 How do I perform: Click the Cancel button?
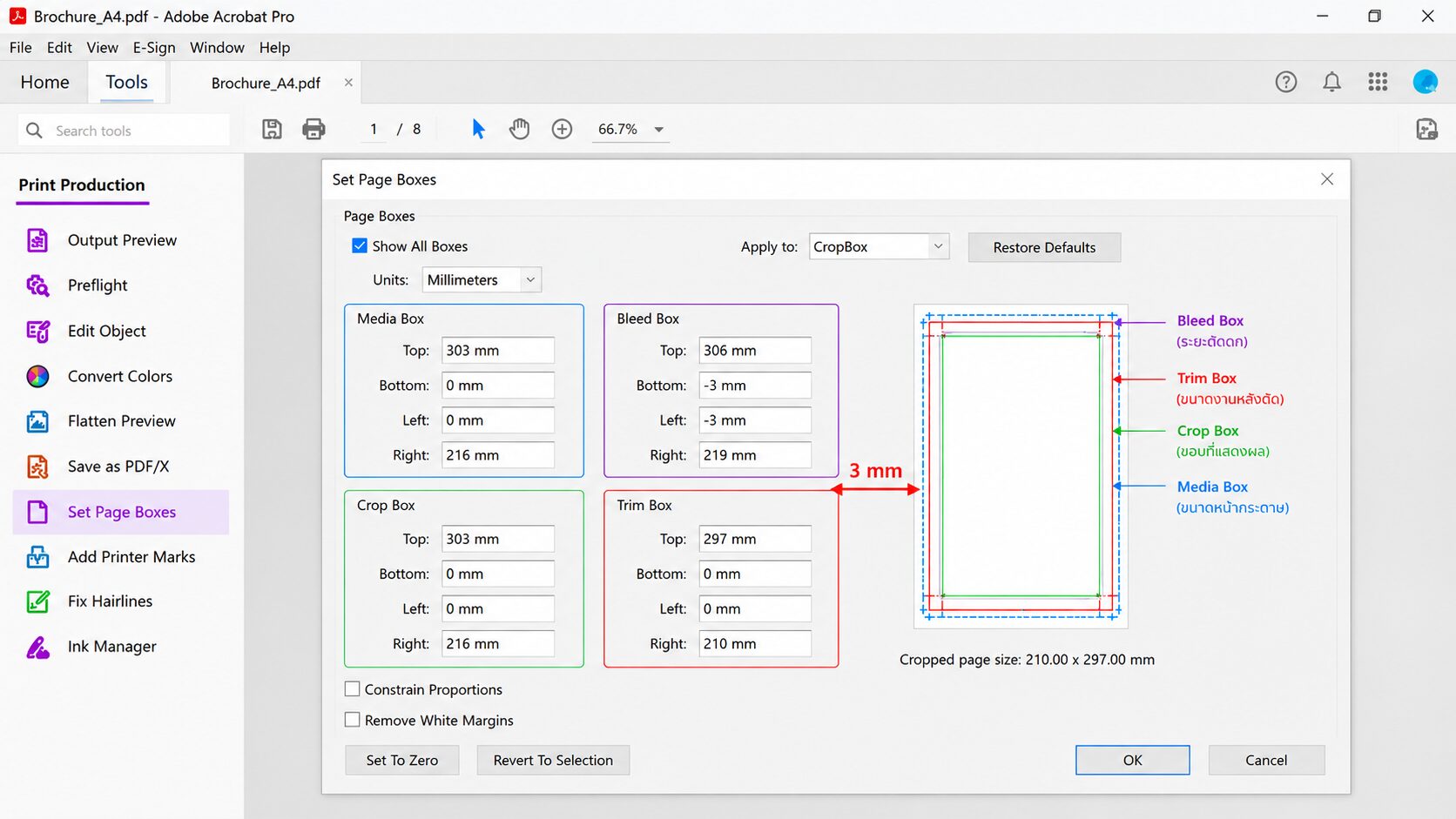1266,761
